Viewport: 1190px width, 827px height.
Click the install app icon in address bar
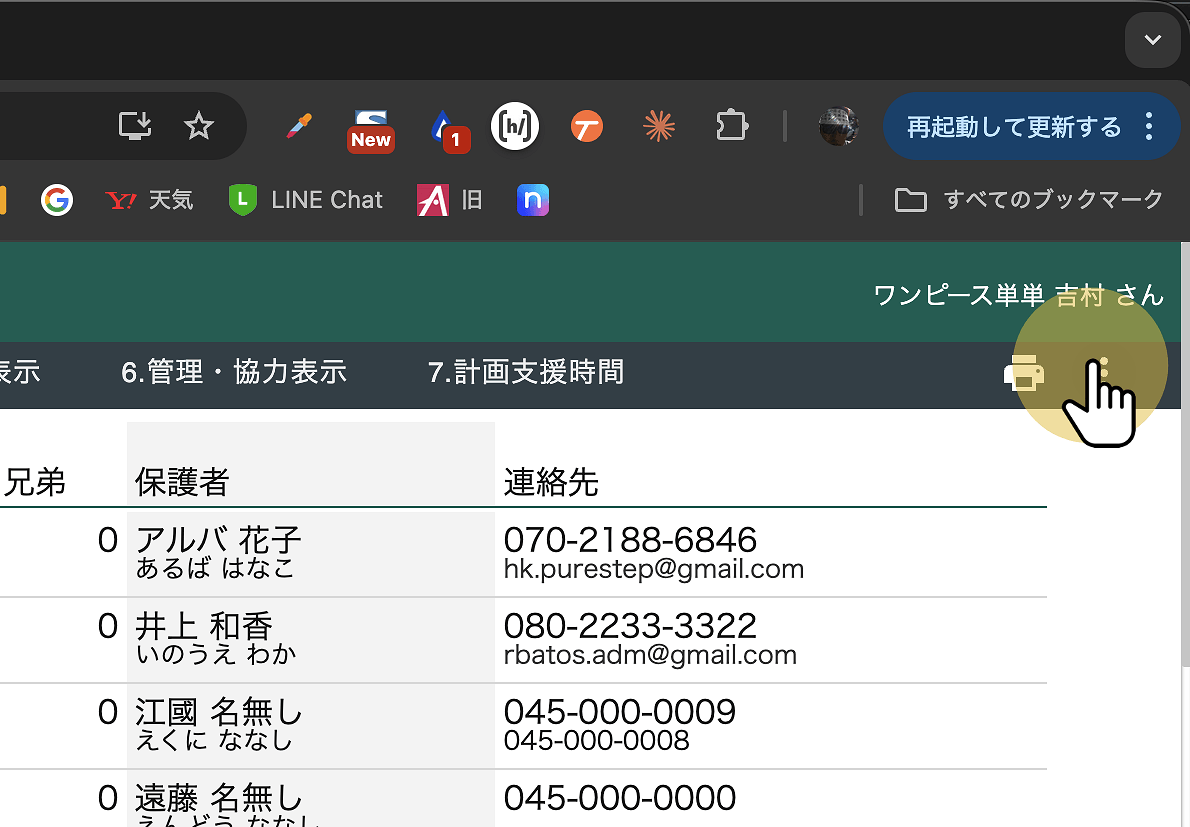[x=135, y=126]
